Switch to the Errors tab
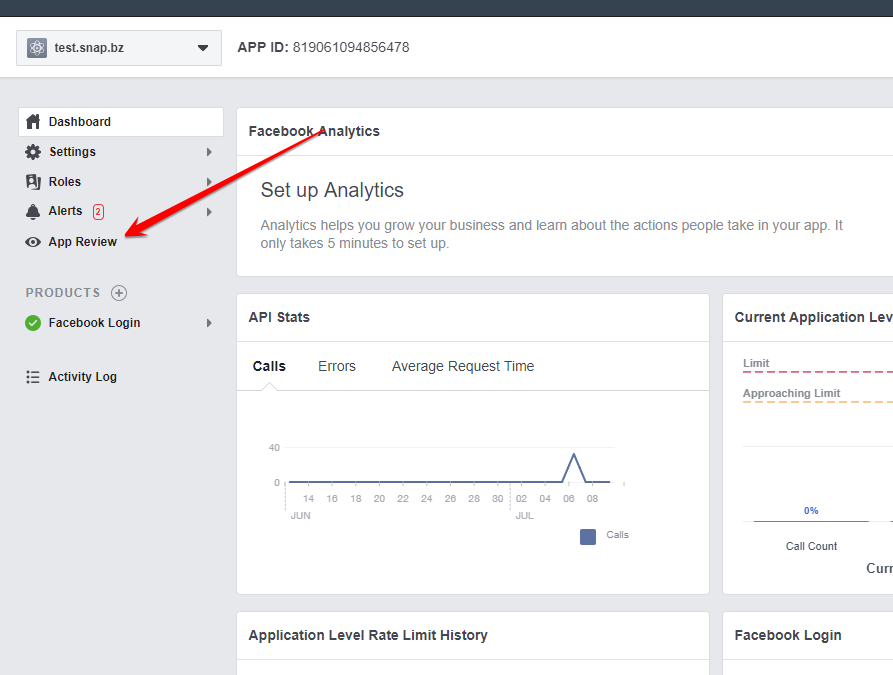 click(337, 366)
